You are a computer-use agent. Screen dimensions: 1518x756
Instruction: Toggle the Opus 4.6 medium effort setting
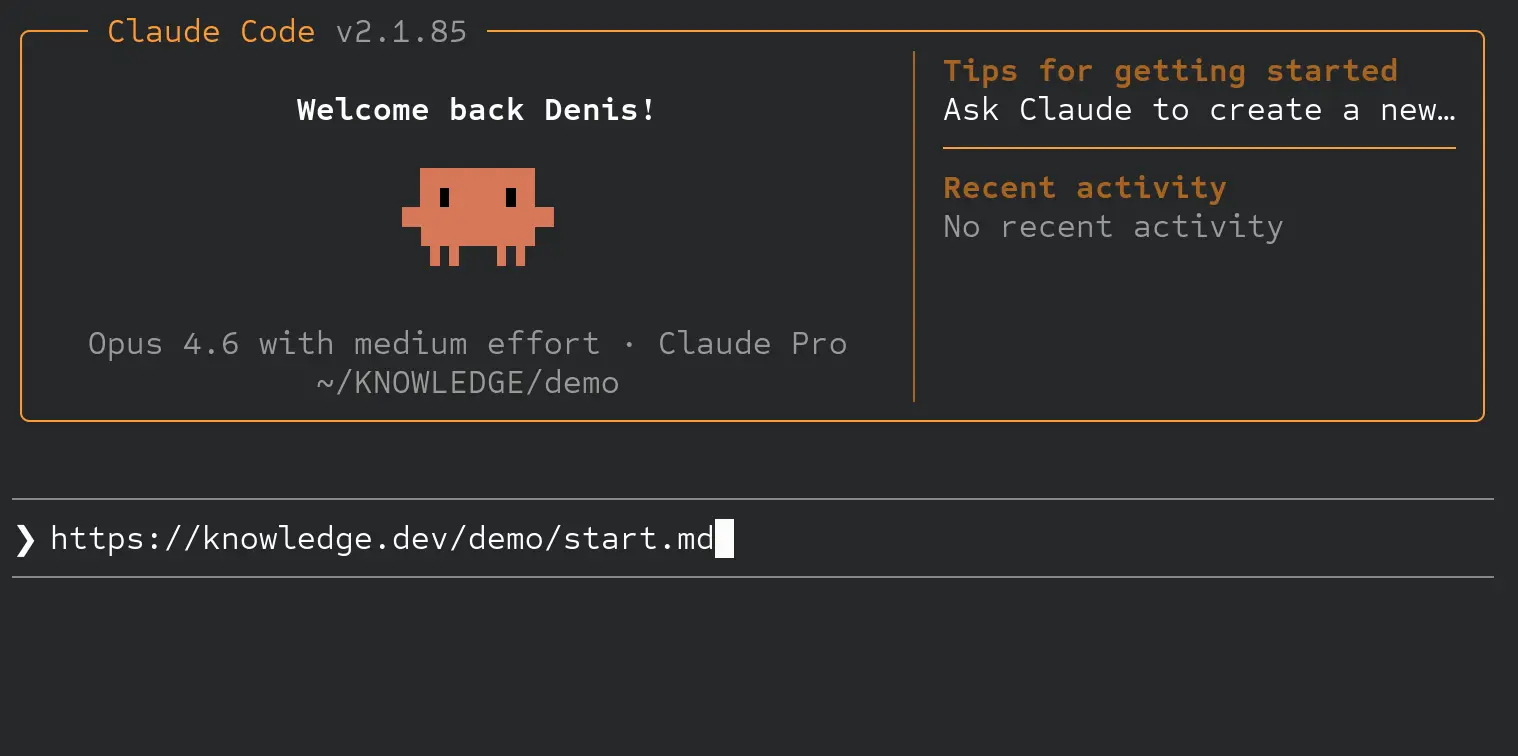[x=343, y=343]
